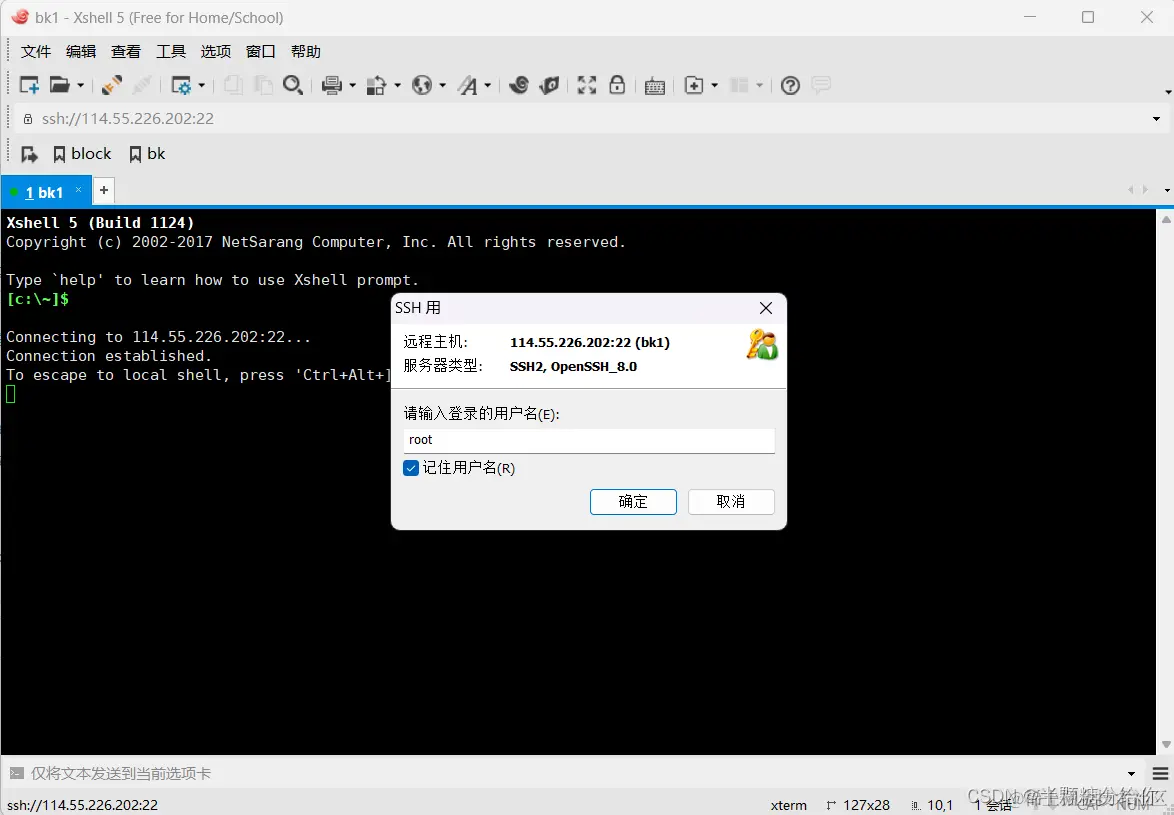
Task: Click the New tab plus-page icon
Action: (x=694, y=85)
